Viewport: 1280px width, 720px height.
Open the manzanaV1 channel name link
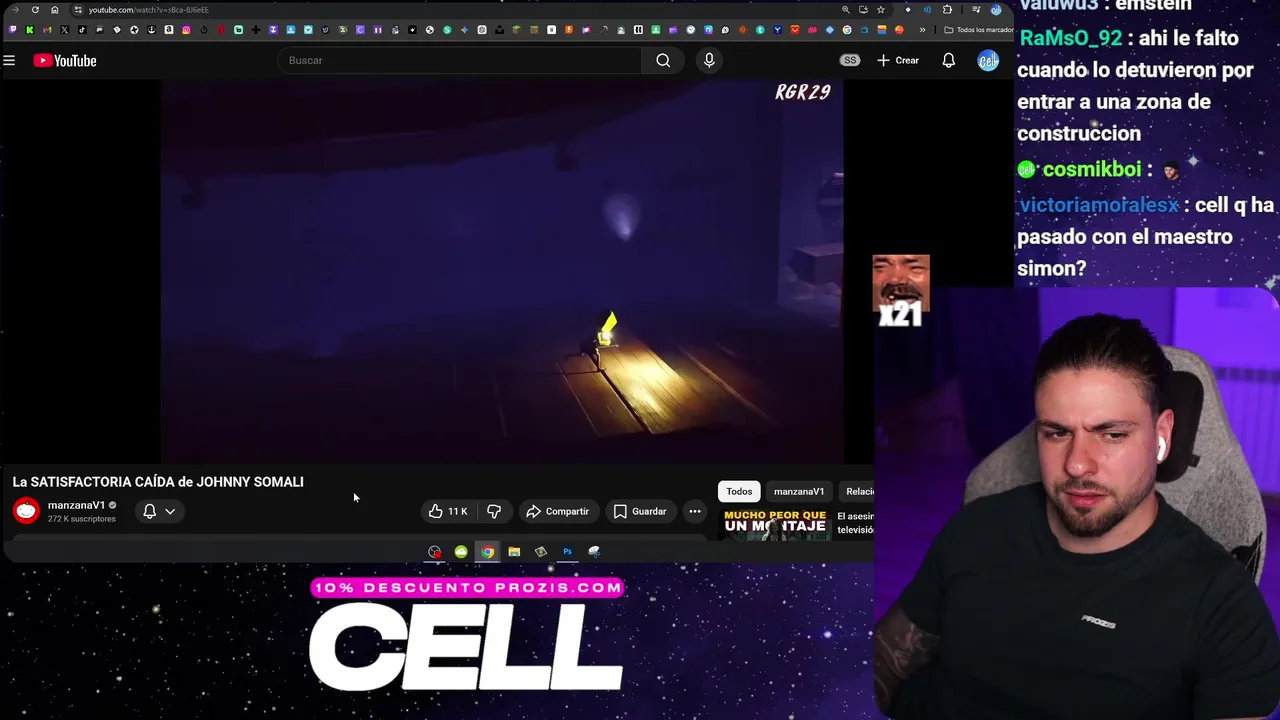[x=76, y=505]
